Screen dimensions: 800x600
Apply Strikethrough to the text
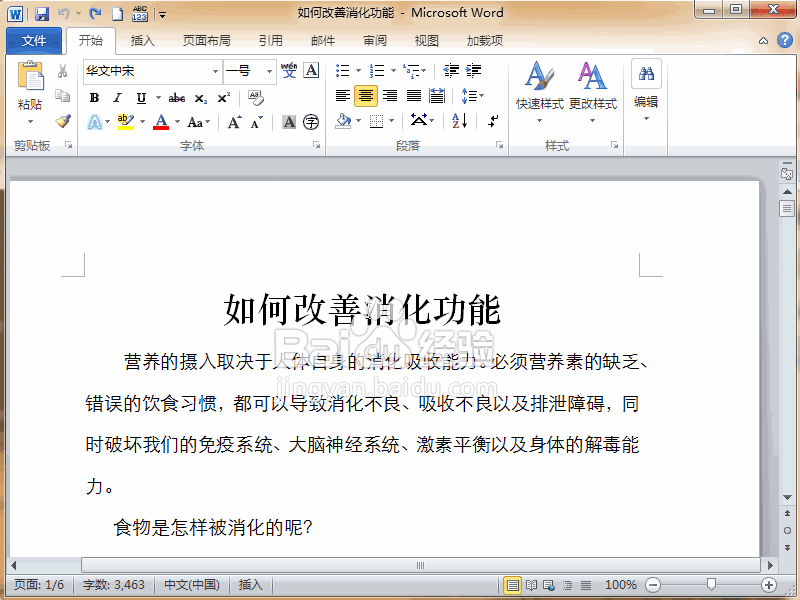pyautogui.click(x=175, y=97)
